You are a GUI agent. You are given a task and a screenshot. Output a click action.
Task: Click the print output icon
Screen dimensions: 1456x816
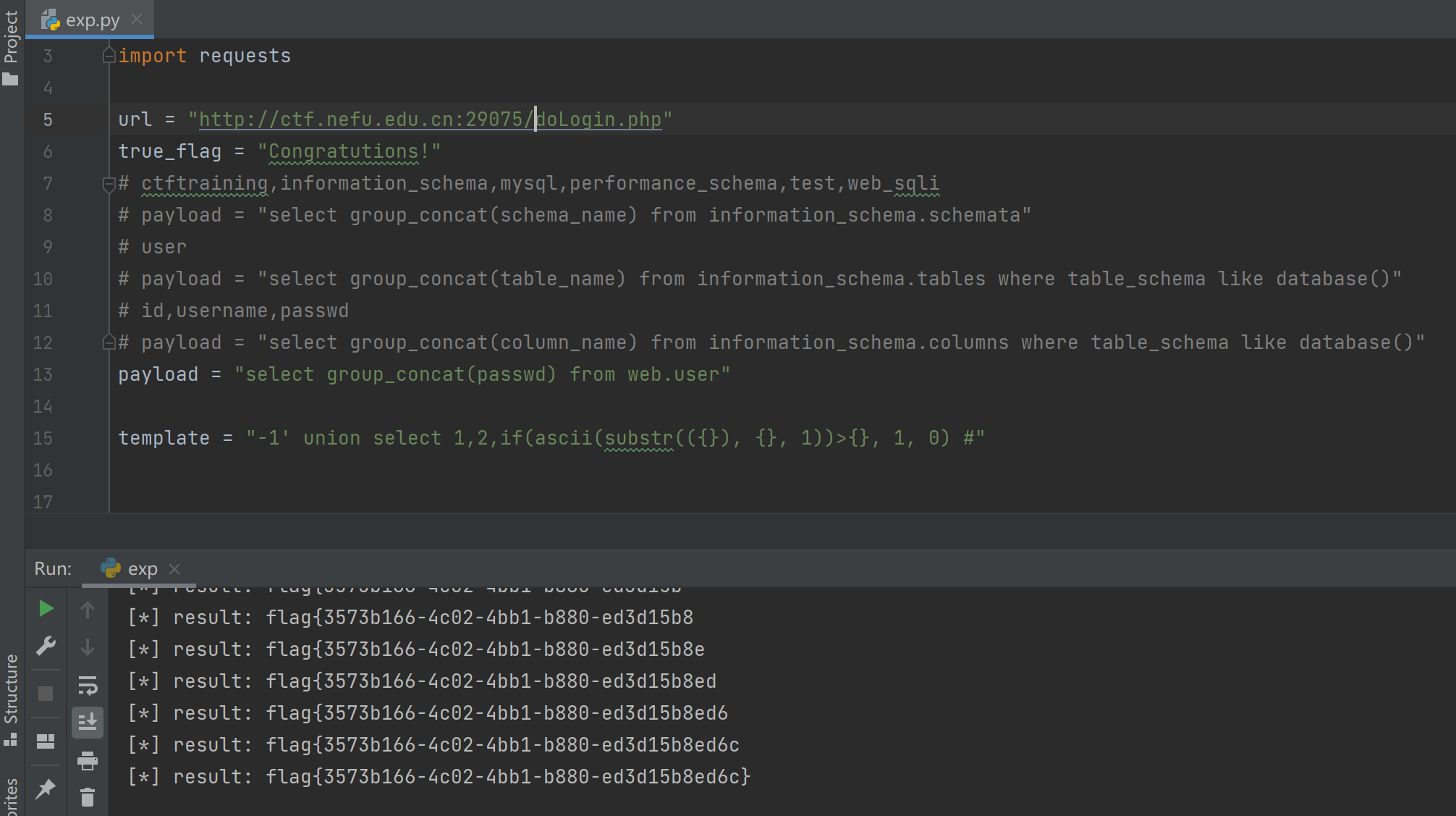tap(88, 761)
